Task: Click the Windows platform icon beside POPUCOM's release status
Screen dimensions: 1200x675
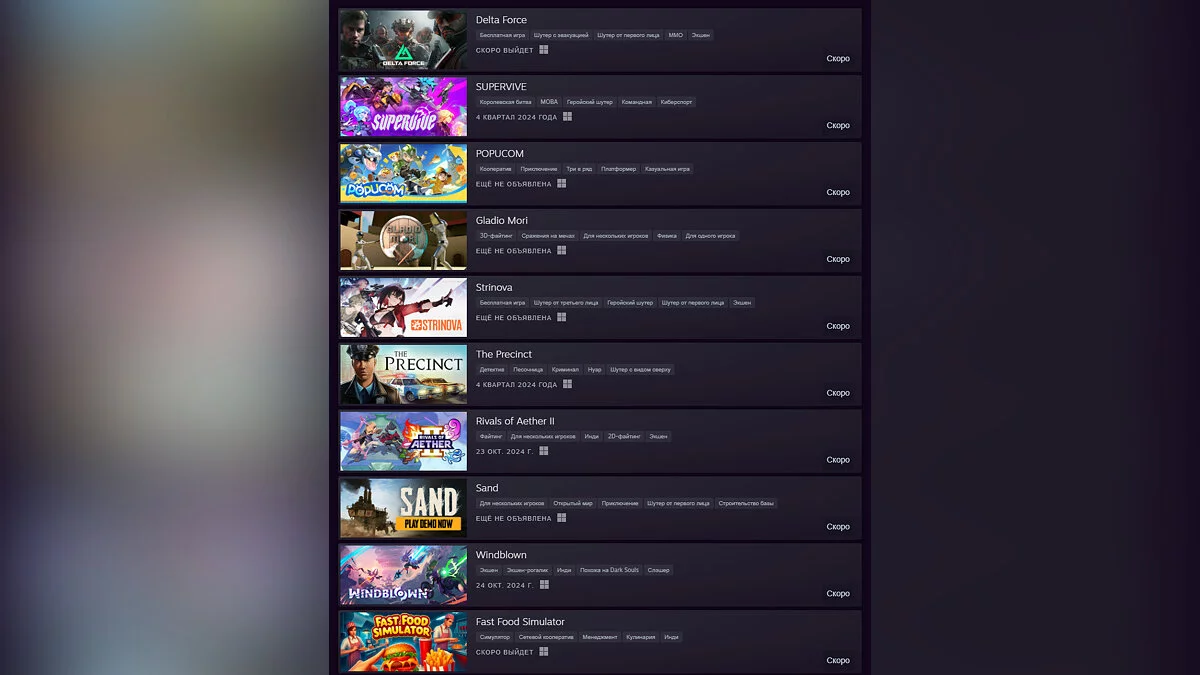Action: [x=562, y=183]
